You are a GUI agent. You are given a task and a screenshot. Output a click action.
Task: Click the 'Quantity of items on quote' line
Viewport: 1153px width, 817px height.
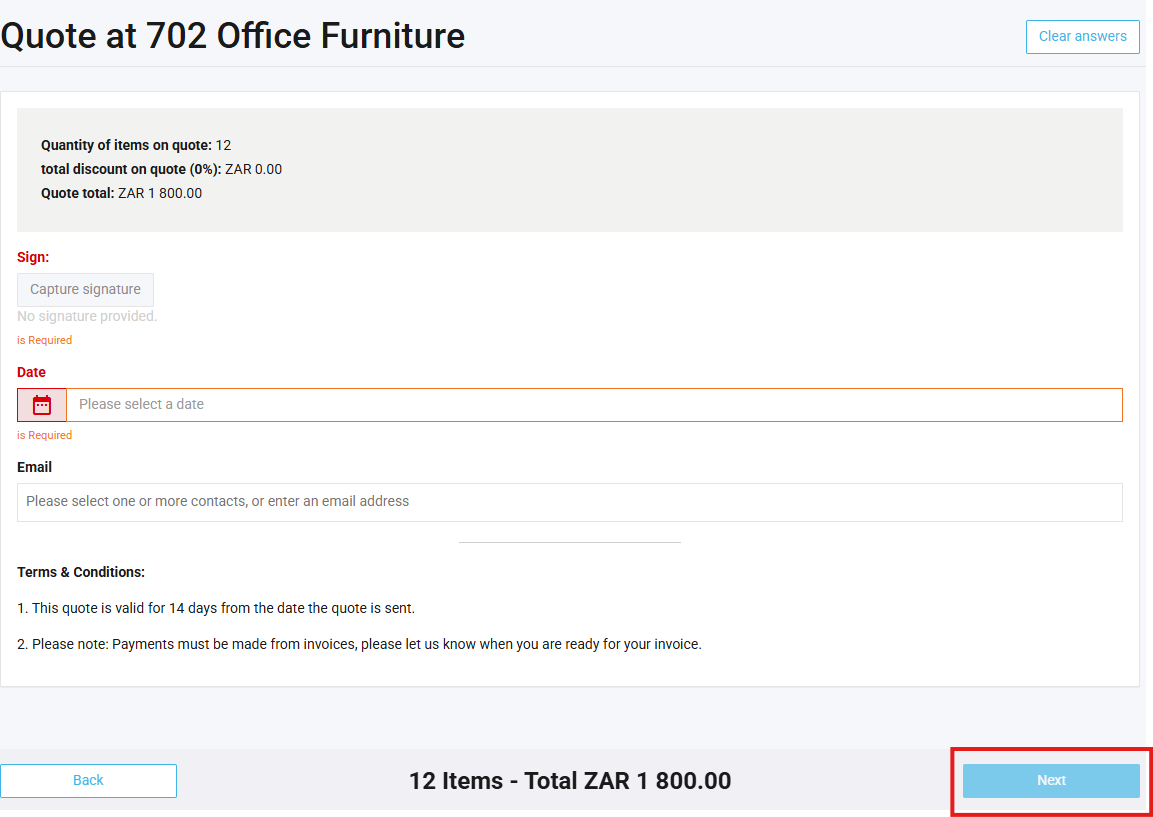pyautogui.click(x=136, y=145)
